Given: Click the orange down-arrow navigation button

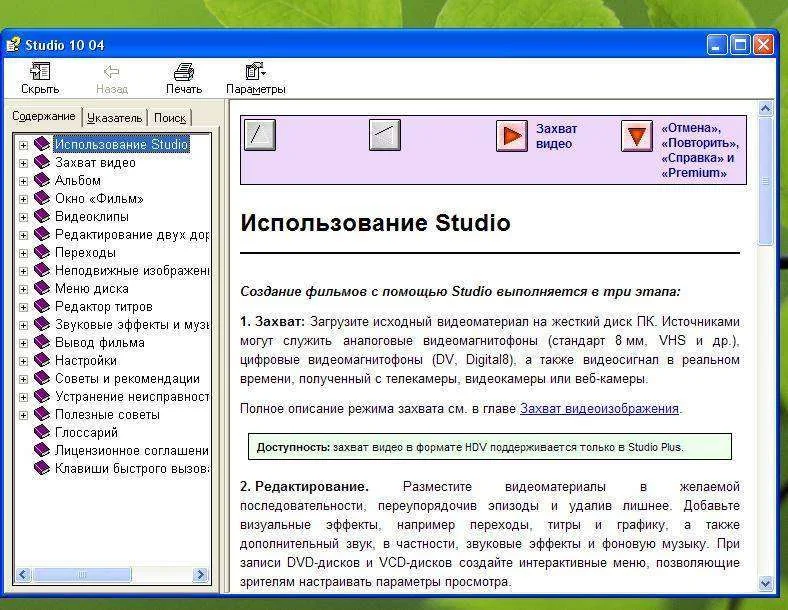Looking at the screenshot, I should click(637, 136).
